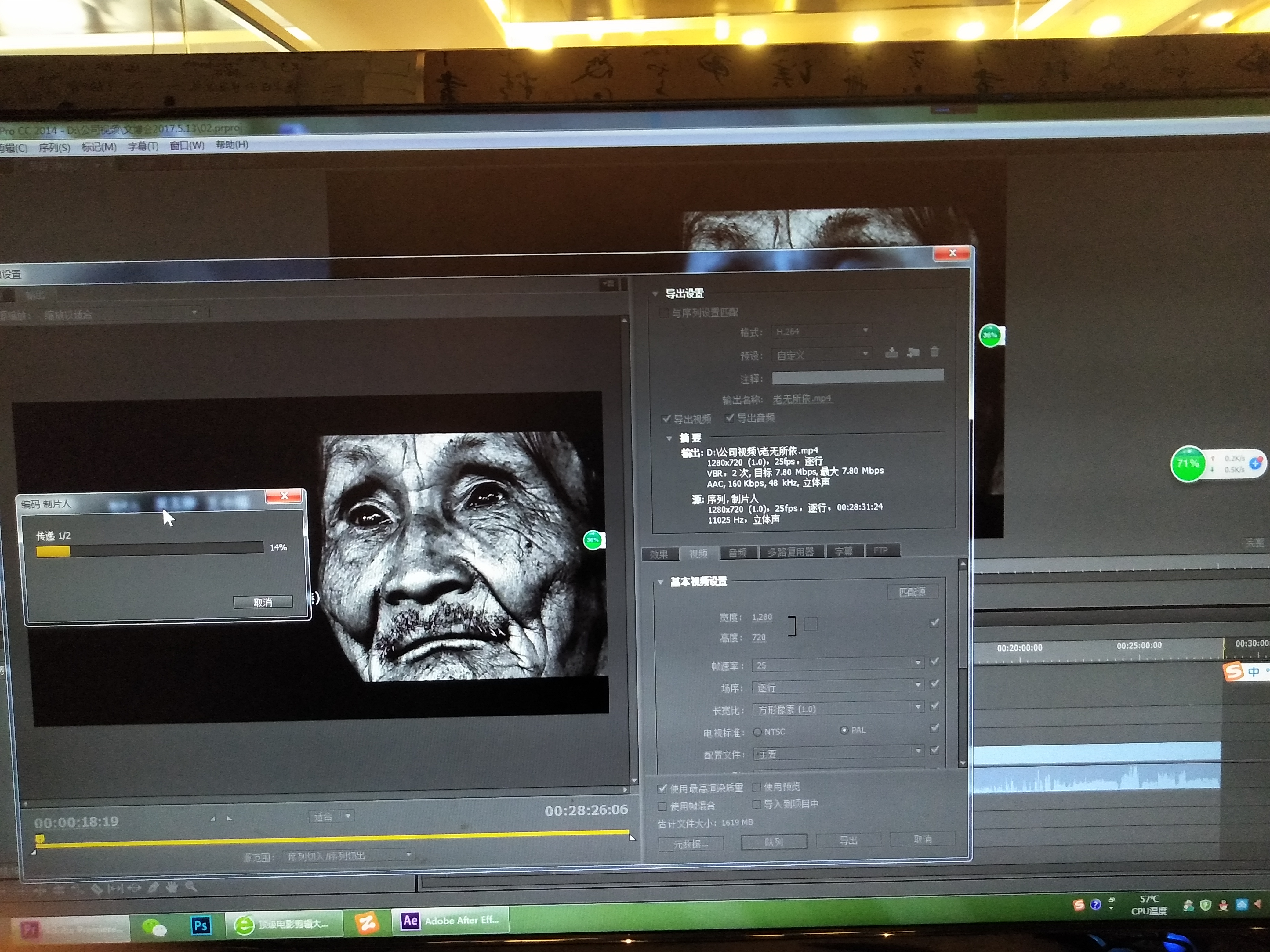
Task: Open the 序列(S) sequence menu
Action: click(54, 147)
